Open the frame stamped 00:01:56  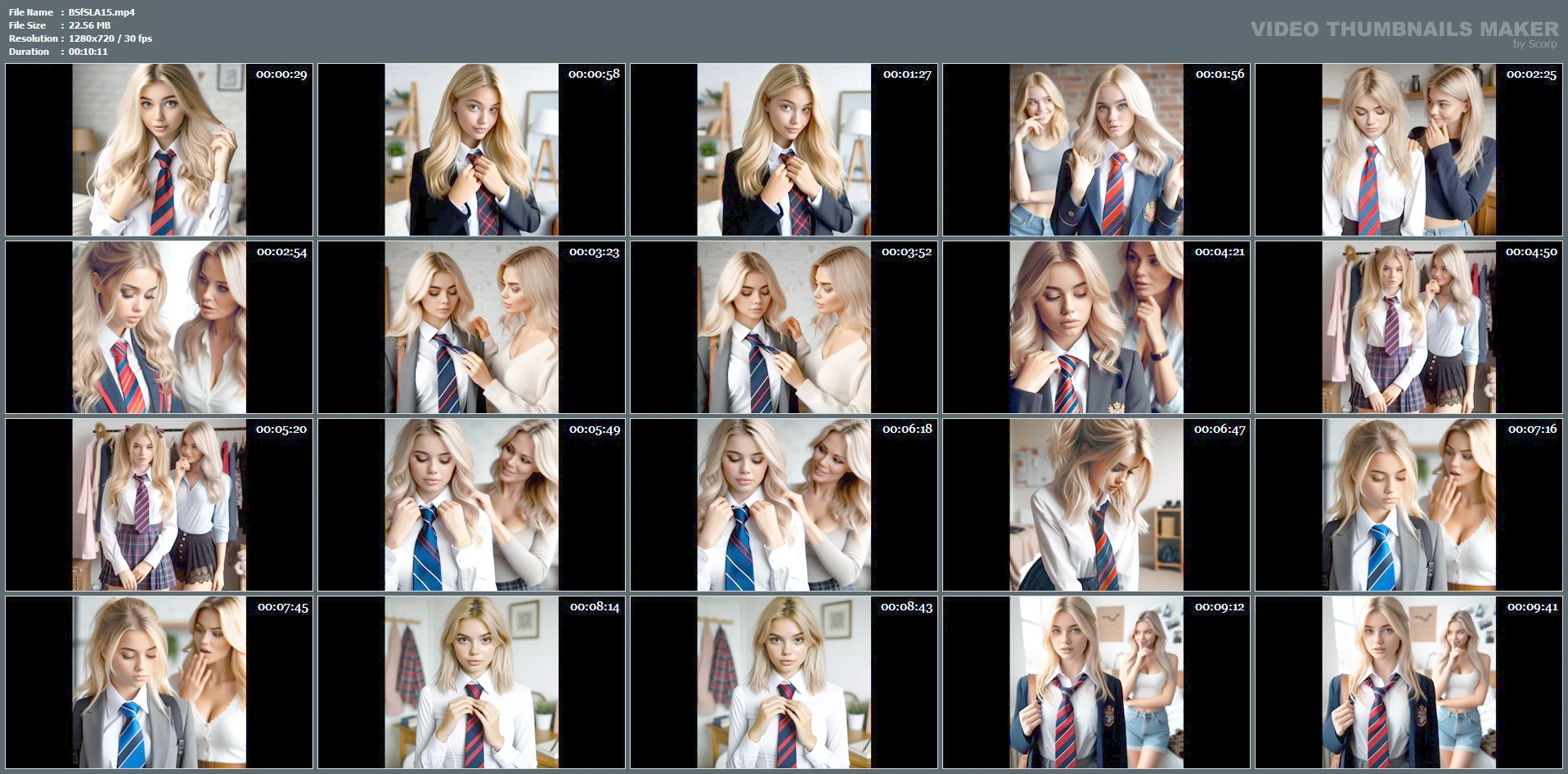1096,150
